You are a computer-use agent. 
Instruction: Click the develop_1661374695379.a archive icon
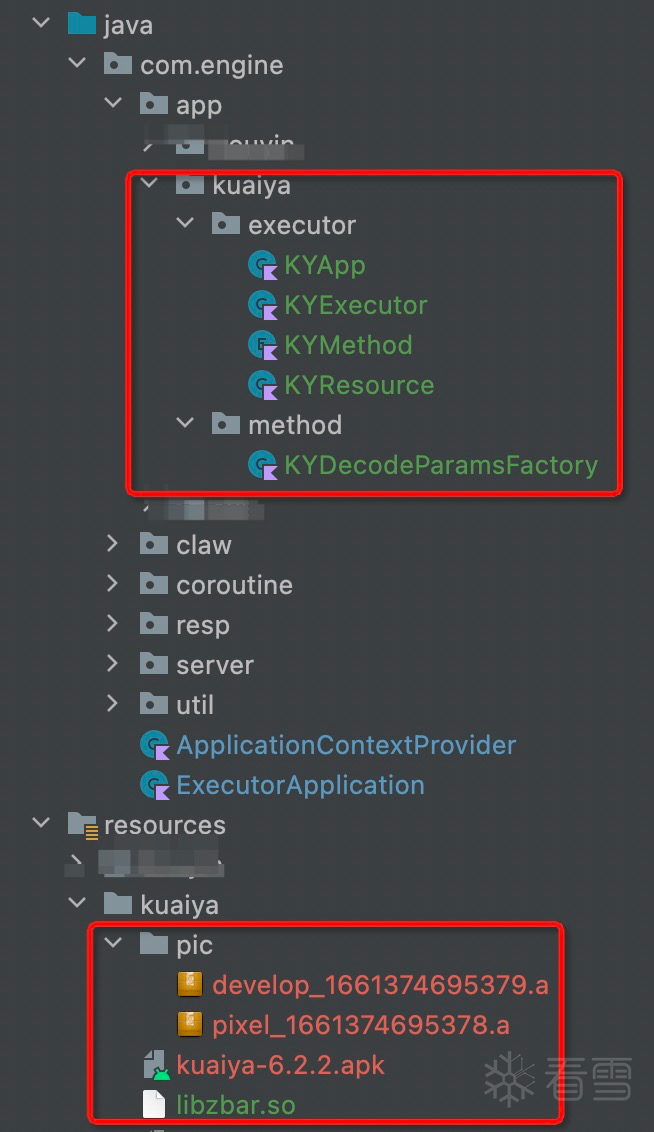[x=190, y=986]
